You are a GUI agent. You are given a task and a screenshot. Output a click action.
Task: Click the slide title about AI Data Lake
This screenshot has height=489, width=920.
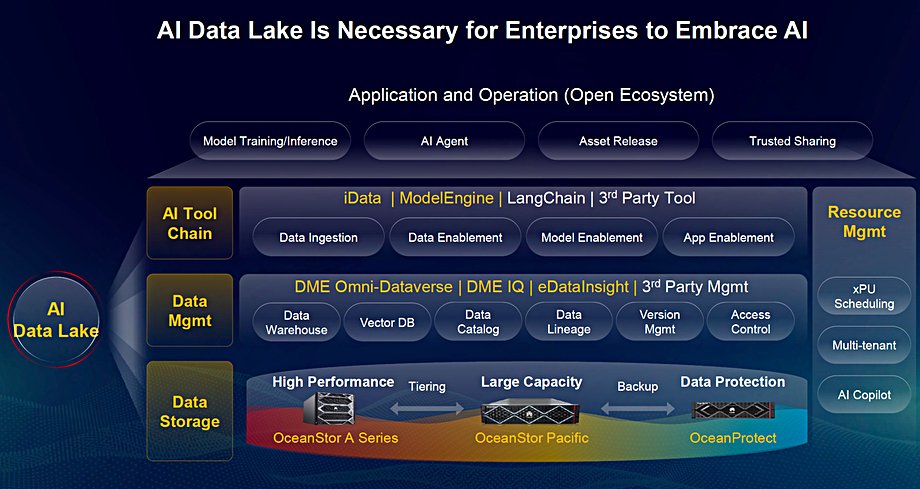coord(482,31)
